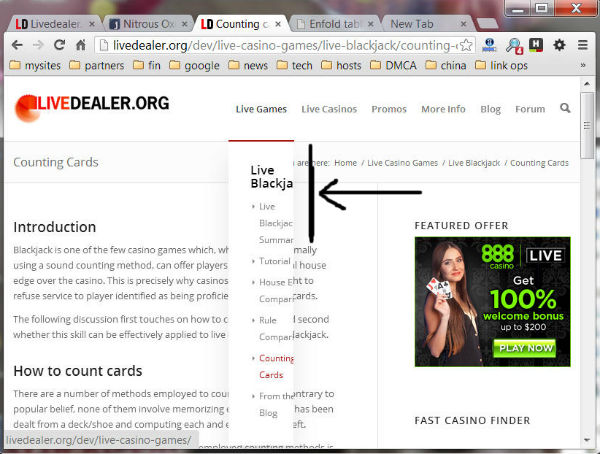Close the Counting Cards tab
The height and width of the screenshot is (454, 600).
pyautogui.click(x=278, y=24)
